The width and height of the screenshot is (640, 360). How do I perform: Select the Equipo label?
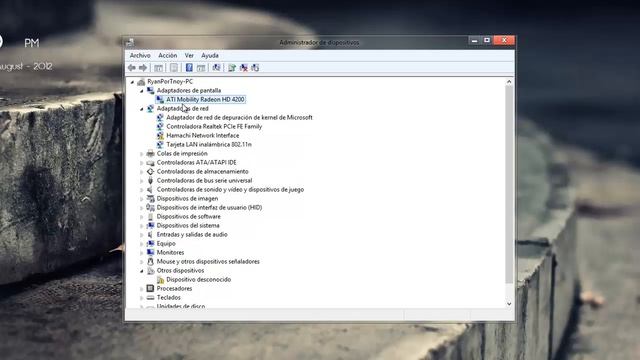coord(166,243)
